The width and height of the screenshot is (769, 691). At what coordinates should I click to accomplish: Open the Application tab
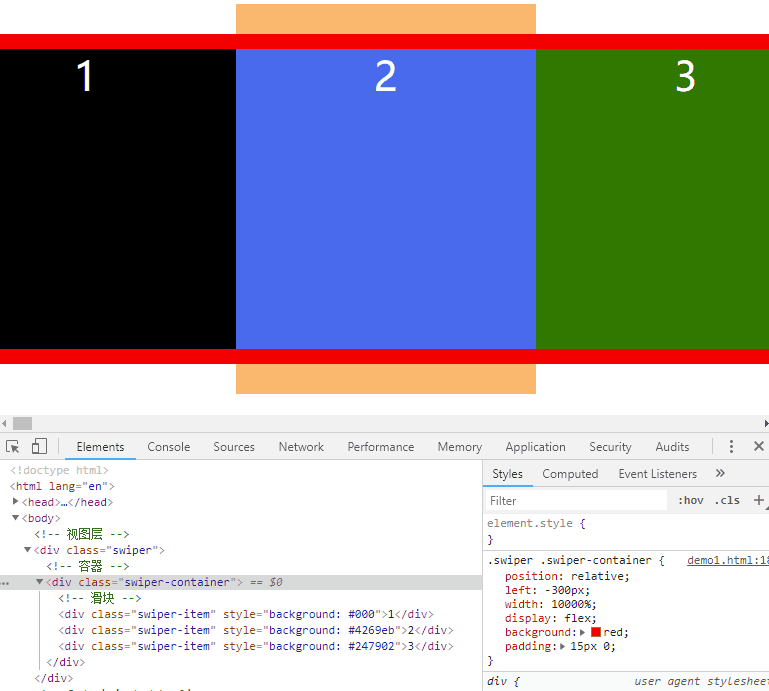(536, 447)
